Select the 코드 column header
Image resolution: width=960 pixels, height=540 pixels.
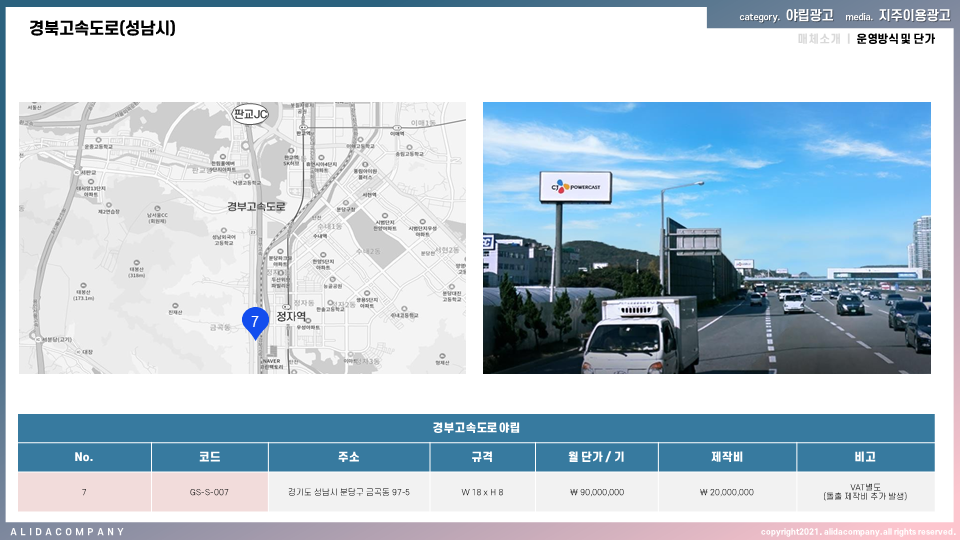coord(210,457)
